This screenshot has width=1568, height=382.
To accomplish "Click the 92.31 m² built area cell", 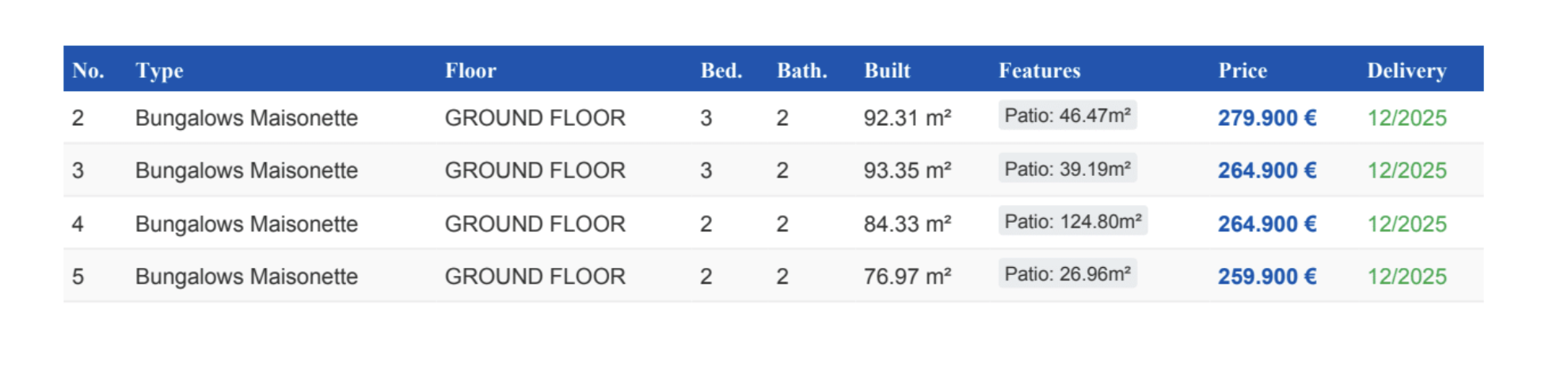I will click(908, 118).
